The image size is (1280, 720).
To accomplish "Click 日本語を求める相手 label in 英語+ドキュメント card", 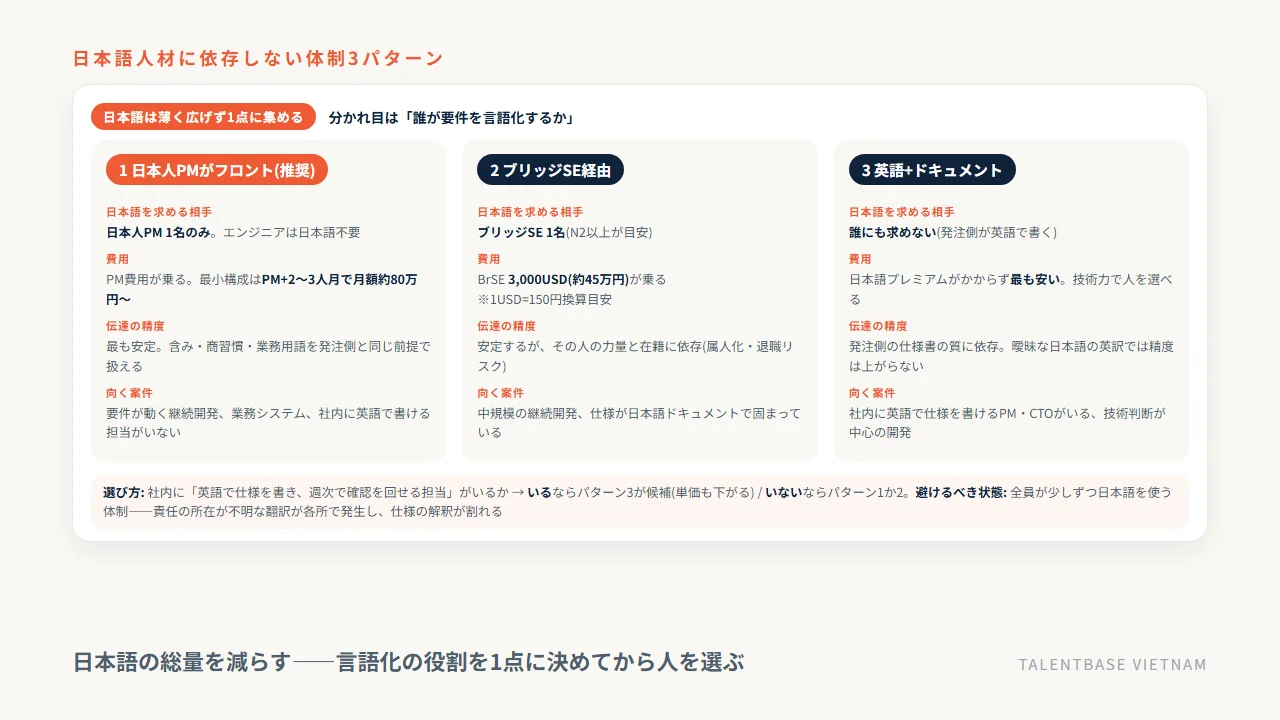I will point(902,212).
